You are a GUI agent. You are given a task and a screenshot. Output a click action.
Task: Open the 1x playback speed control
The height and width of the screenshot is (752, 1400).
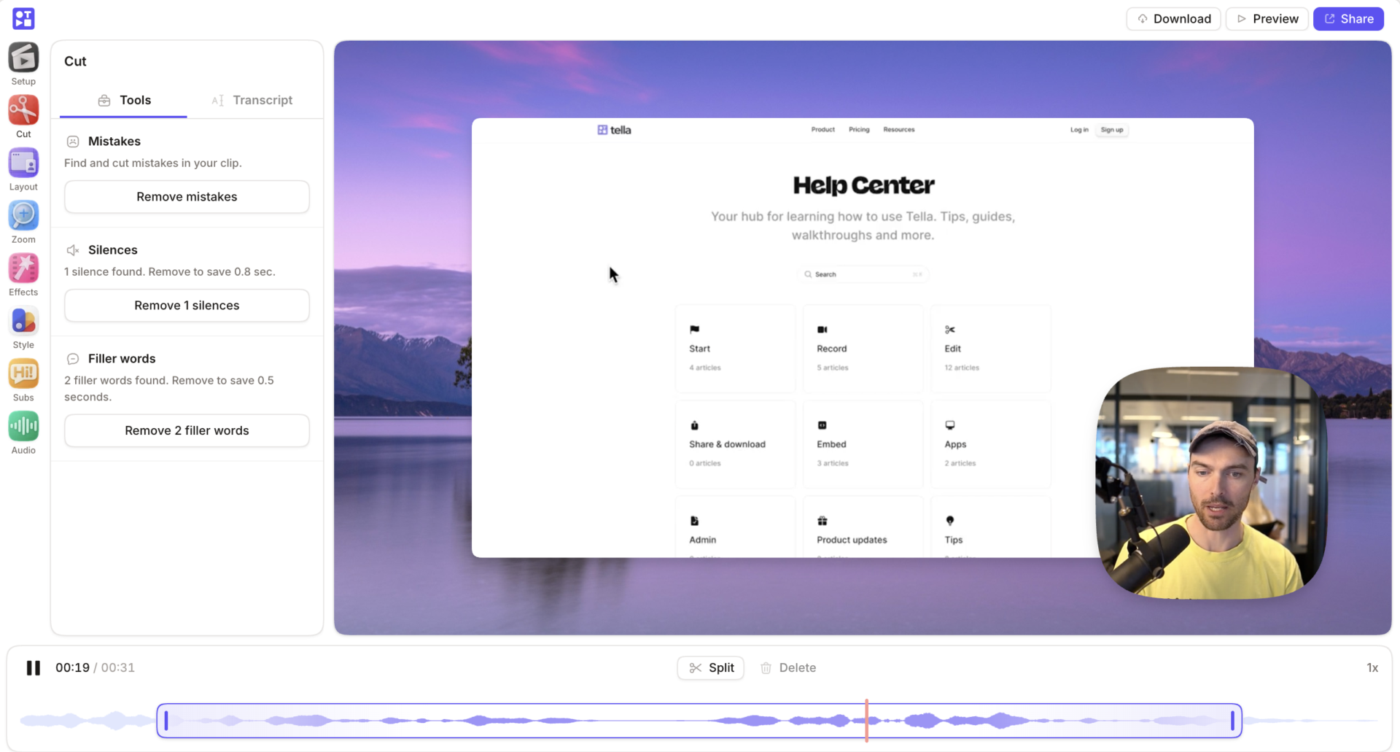click(x=1372, y=668)
